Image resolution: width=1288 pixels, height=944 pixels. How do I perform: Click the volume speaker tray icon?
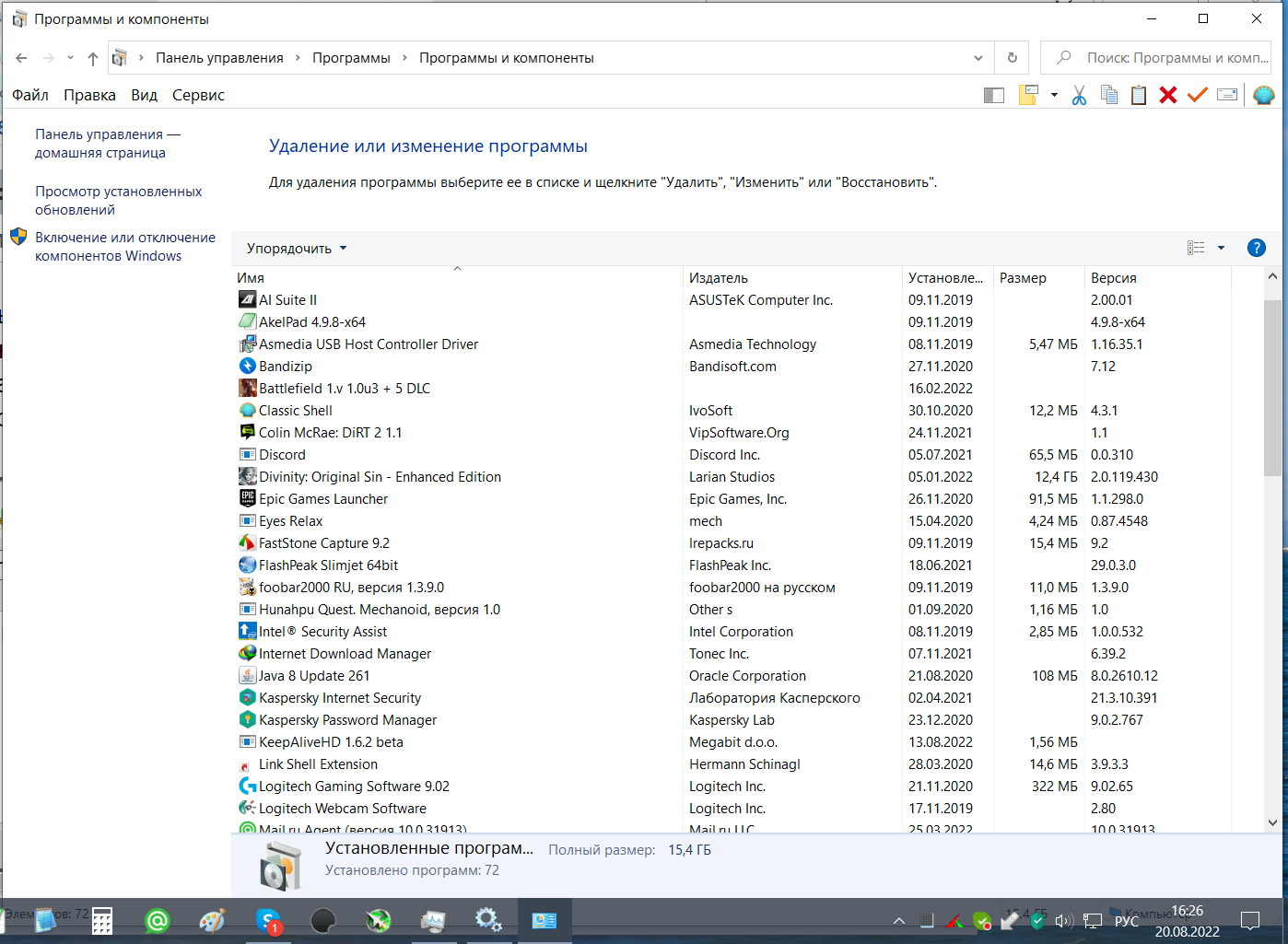click(x=1064, y=920)
